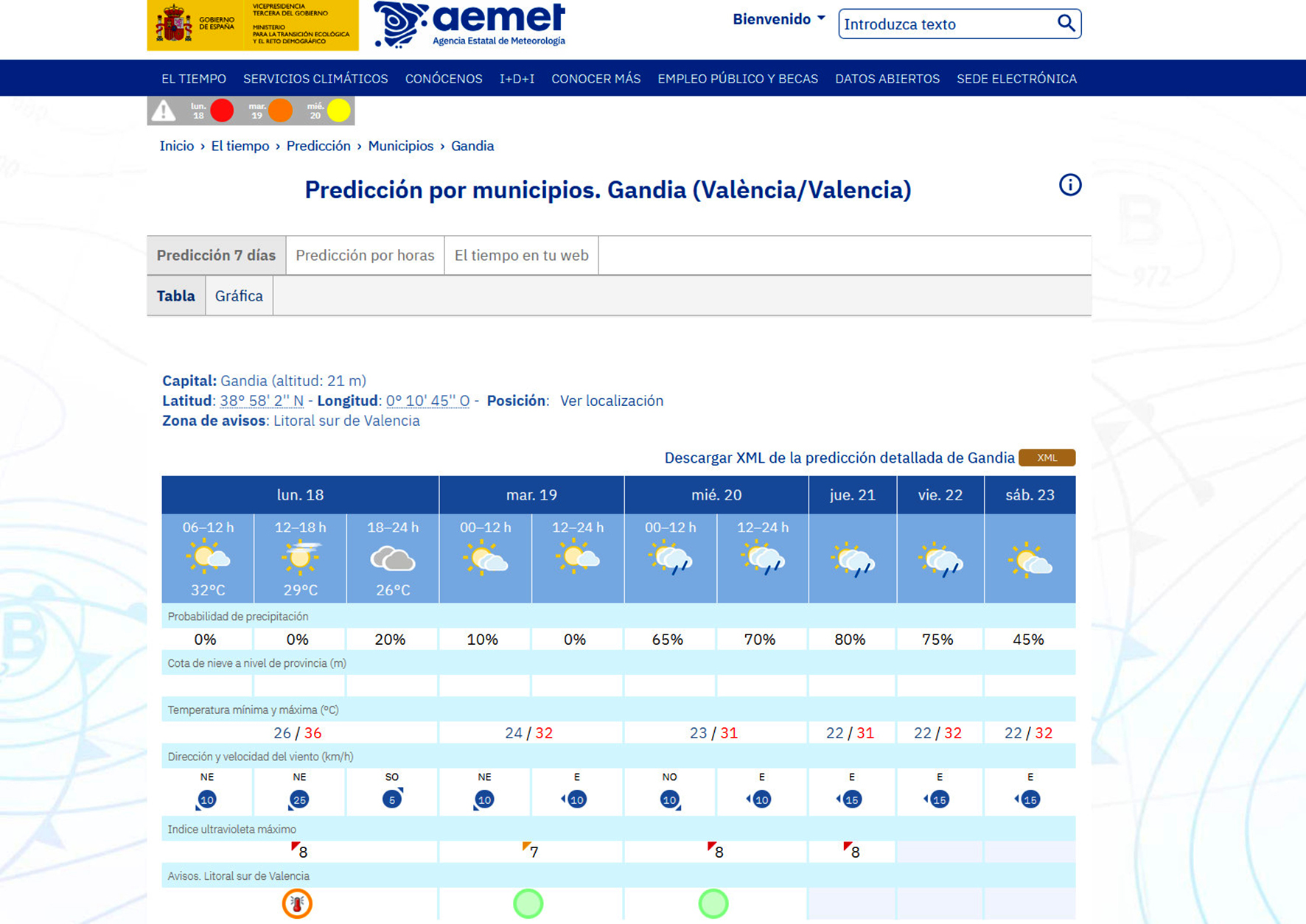Click the AEMET logo
Image resolution: width=1306 pixels, height=924 pixels.
tap(469, 25)
